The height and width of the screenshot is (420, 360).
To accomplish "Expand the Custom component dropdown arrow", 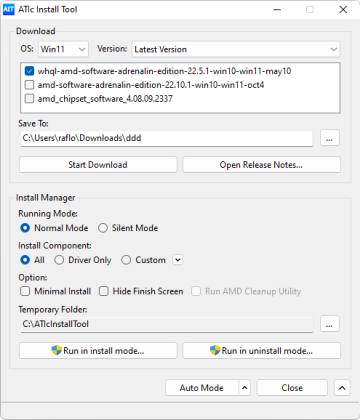I will click(178, 260).
